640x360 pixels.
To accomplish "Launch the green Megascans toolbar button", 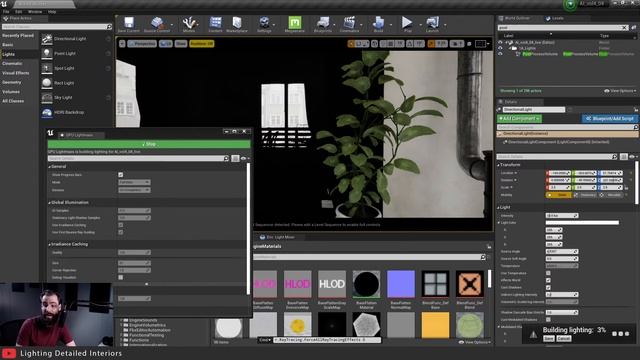I will pyautogui.click(x=294, y=24).
